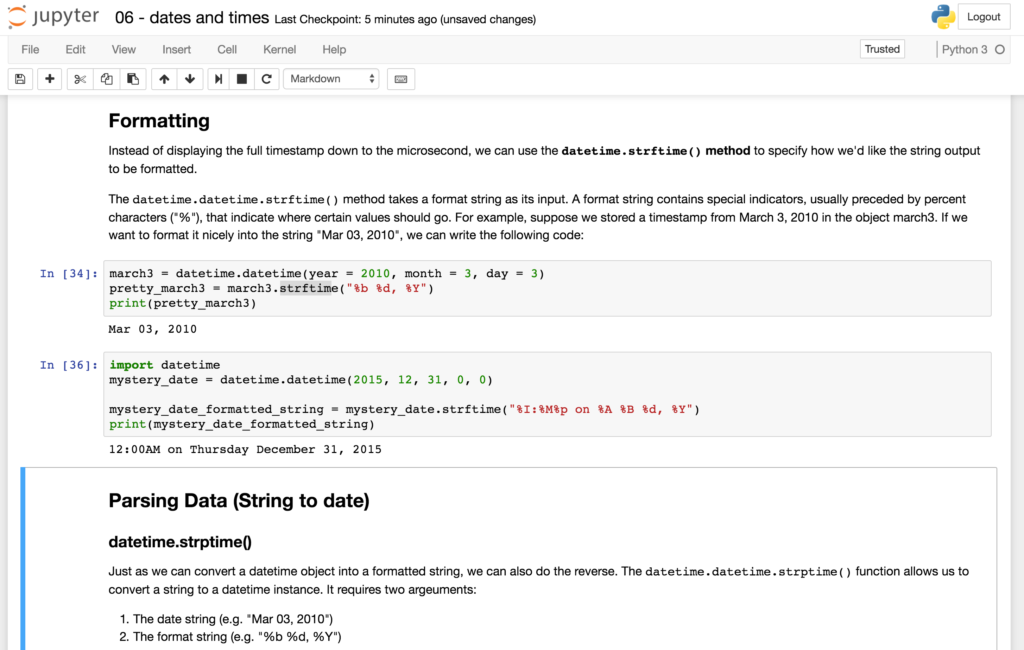This screenshot has height=650, width=1024.
Task: Click the Trusted notebook button
Action: click(882, 49)
